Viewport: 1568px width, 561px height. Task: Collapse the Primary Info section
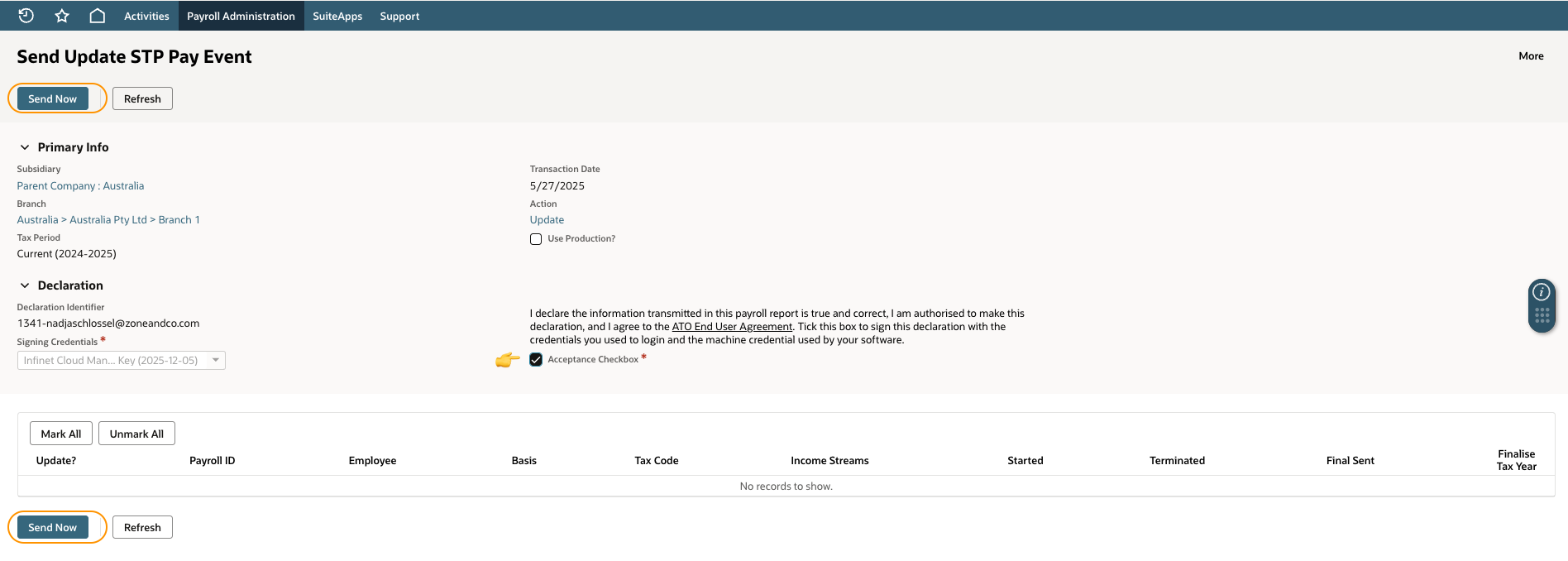point(25,147)
